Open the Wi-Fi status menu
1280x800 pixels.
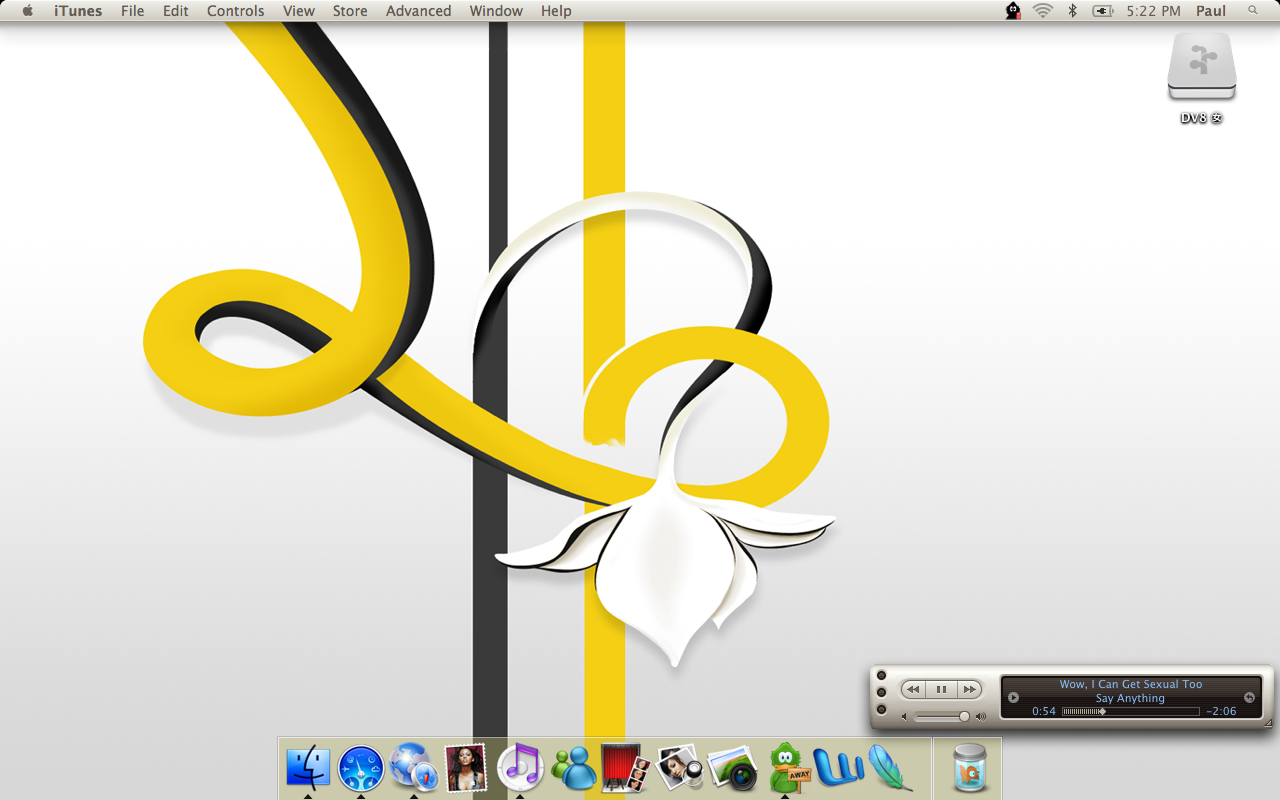pyautogui.click(x=1043, y=11)
